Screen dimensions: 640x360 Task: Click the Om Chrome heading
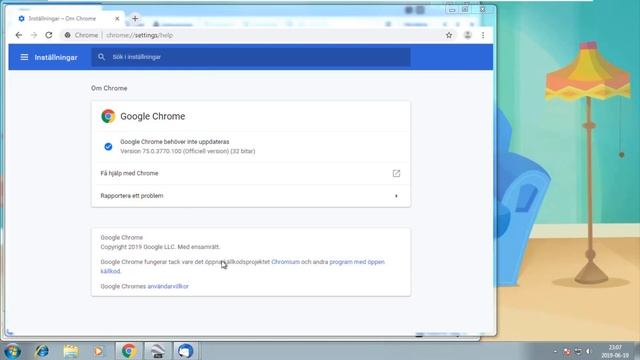tap(109, 88)
